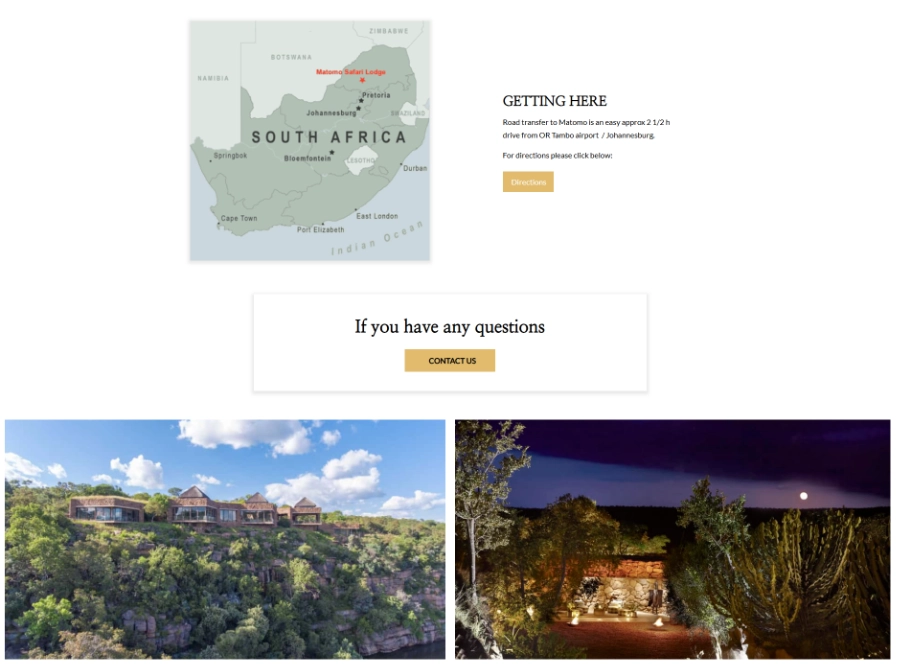Select the Bloemfontein star marker
The height and width of the screenshot is (668, 900).
coord(332,152)
